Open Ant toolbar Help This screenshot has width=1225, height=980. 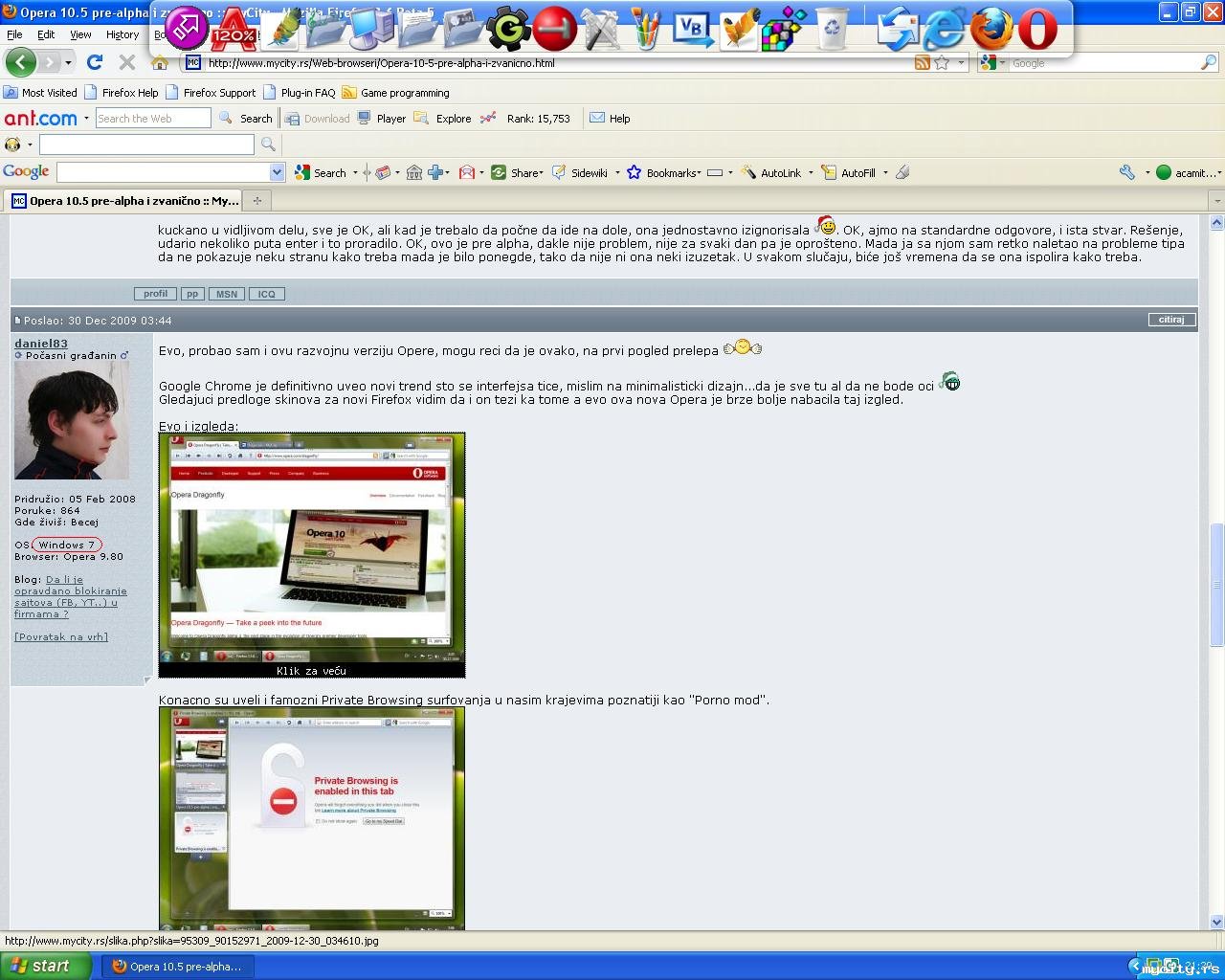click(610, 119)
